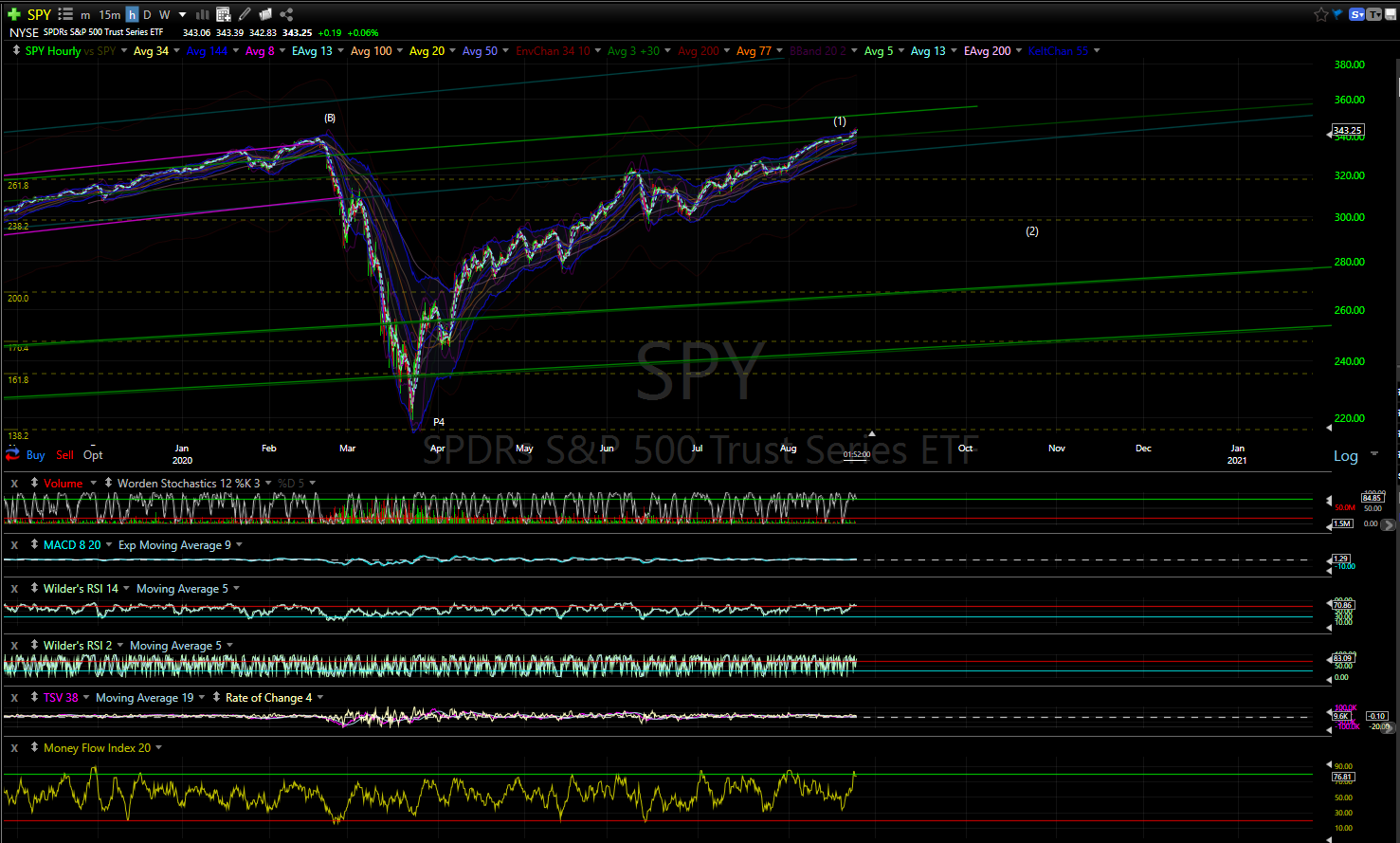The width and height of the screenshot is (1400, 843).
Task: Click the (2) wave label
Action: point(1031,231)
